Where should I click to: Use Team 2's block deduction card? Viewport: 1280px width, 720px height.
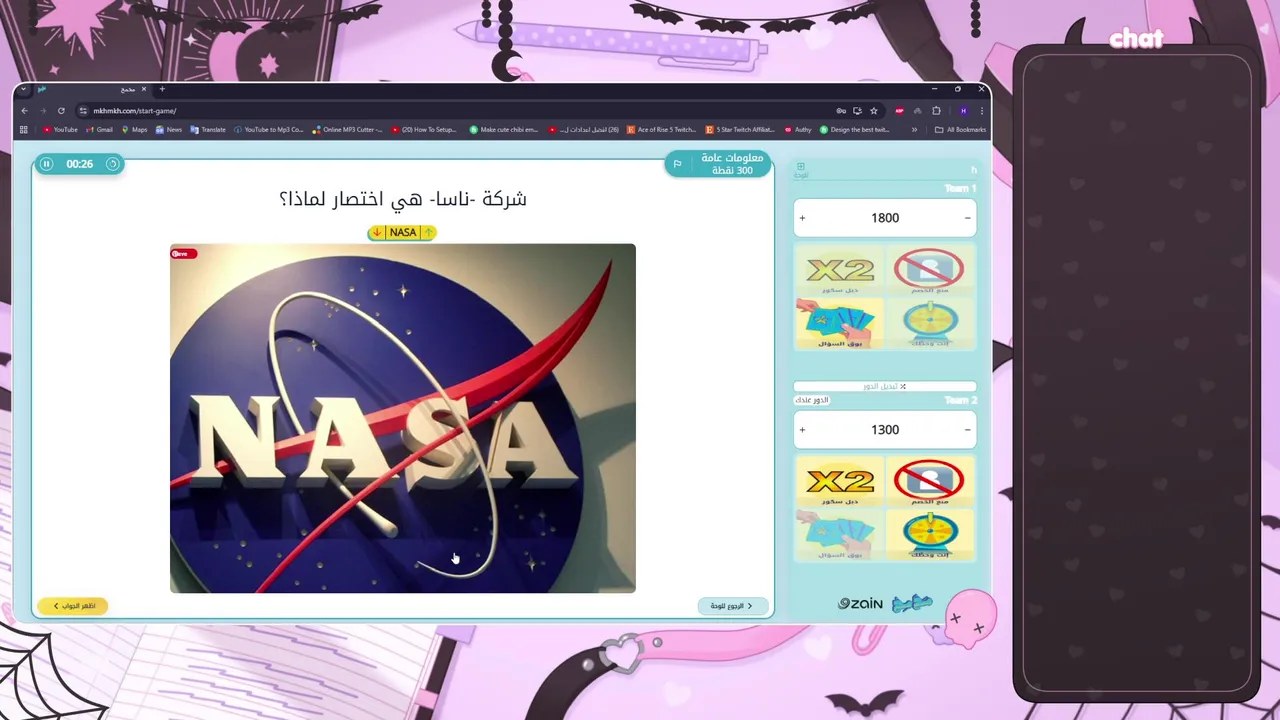pyautogui.click(x=929, y=482)
